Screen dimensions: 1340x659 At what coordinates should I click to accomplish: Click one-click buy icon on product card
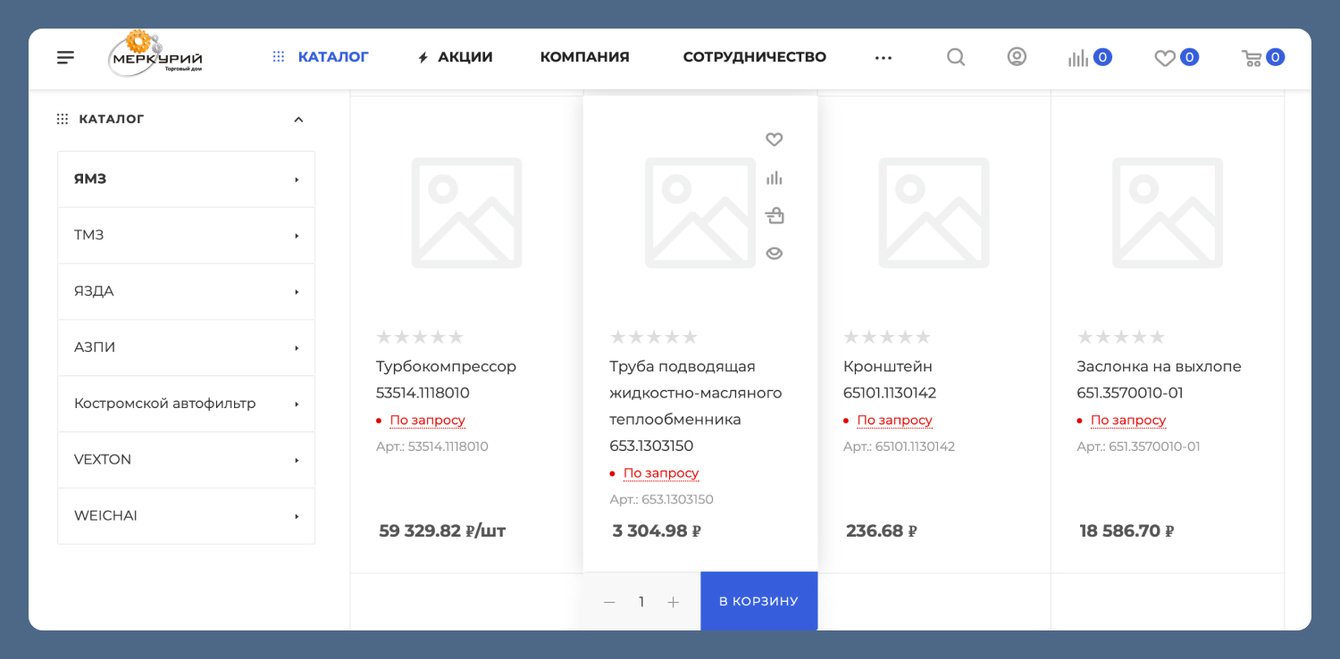click(774, 215)
